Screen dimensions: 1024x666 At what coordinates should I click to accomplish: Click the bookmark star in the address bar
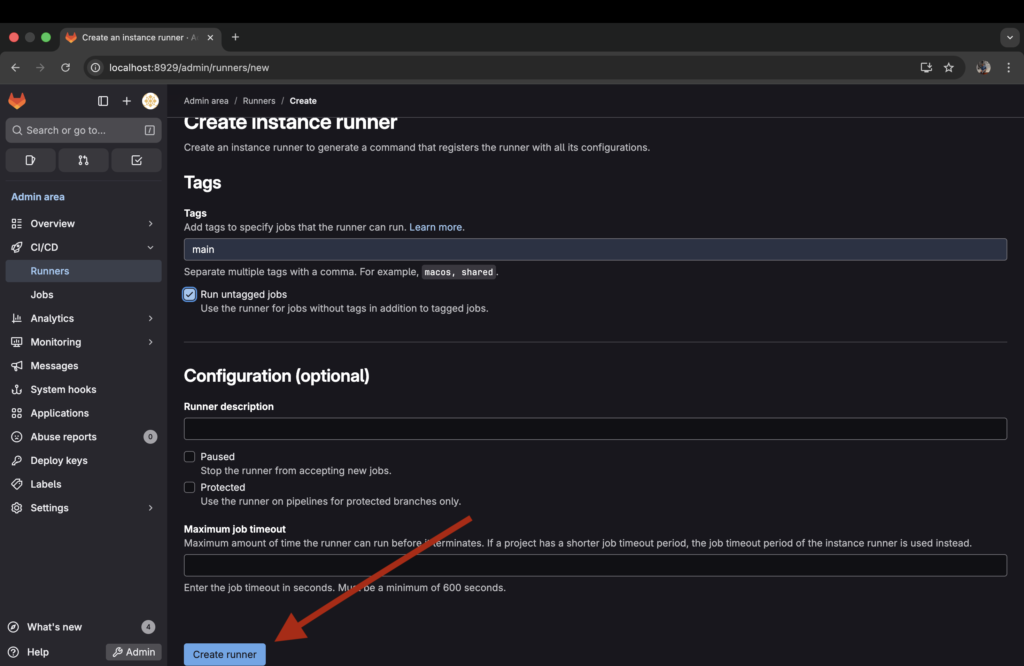pyautogui.click(x=948, y=67)
